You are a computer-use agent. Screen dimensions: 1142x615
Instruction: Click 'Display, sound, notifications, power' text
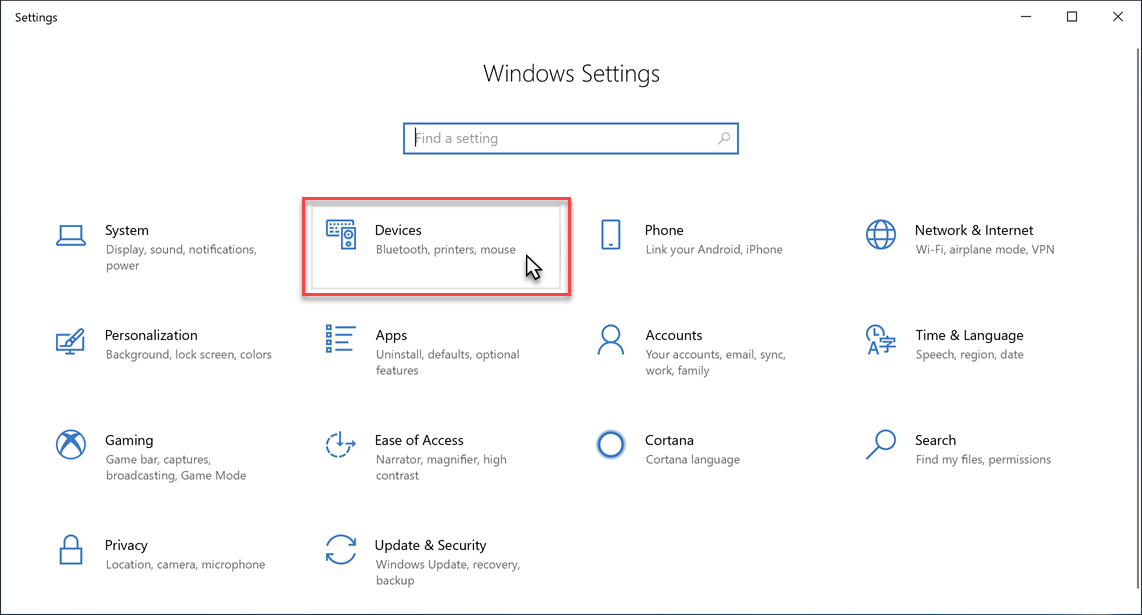tap(181, 257)
